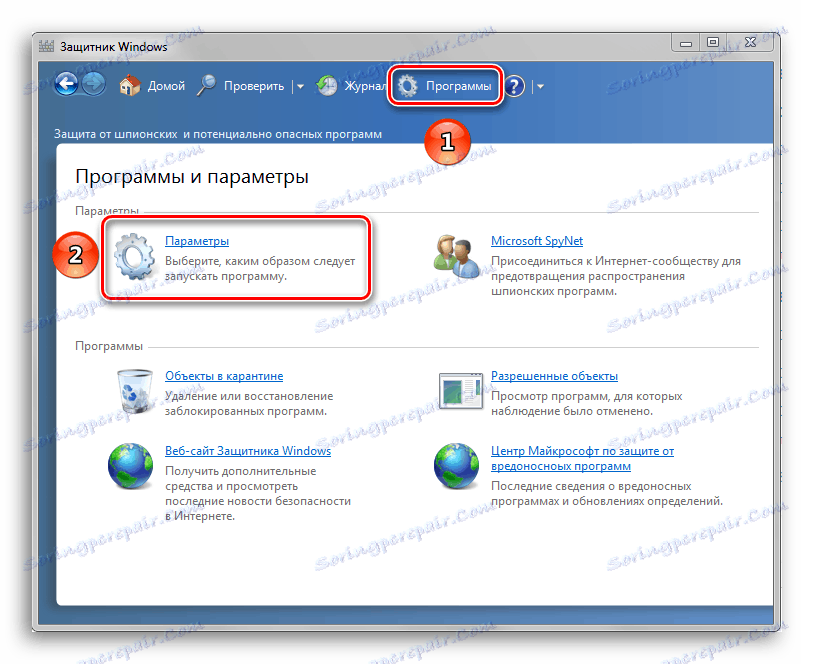Viewport: 814px width, 664px height.
Task: Open the Программы toolbar item
Action: coord(458,86)
